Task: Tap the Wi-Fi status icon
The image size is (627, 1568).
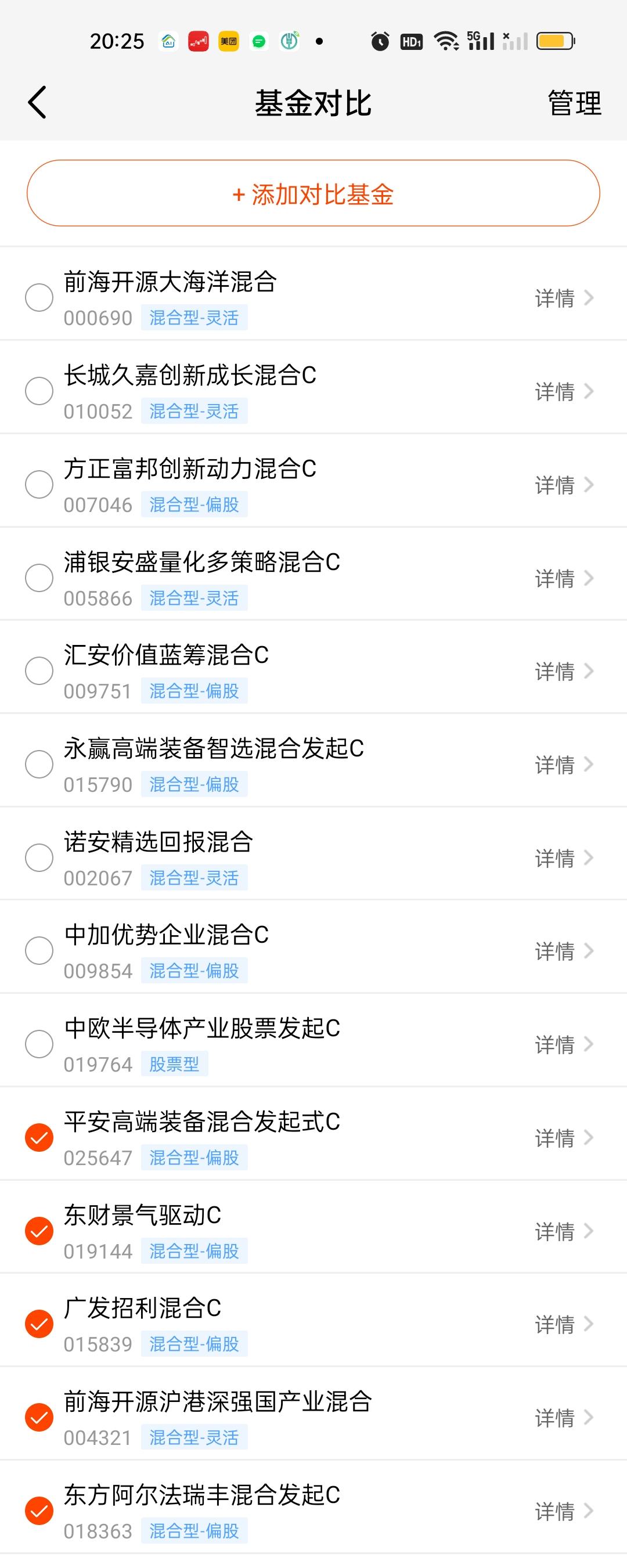Action: pos(446,41)
